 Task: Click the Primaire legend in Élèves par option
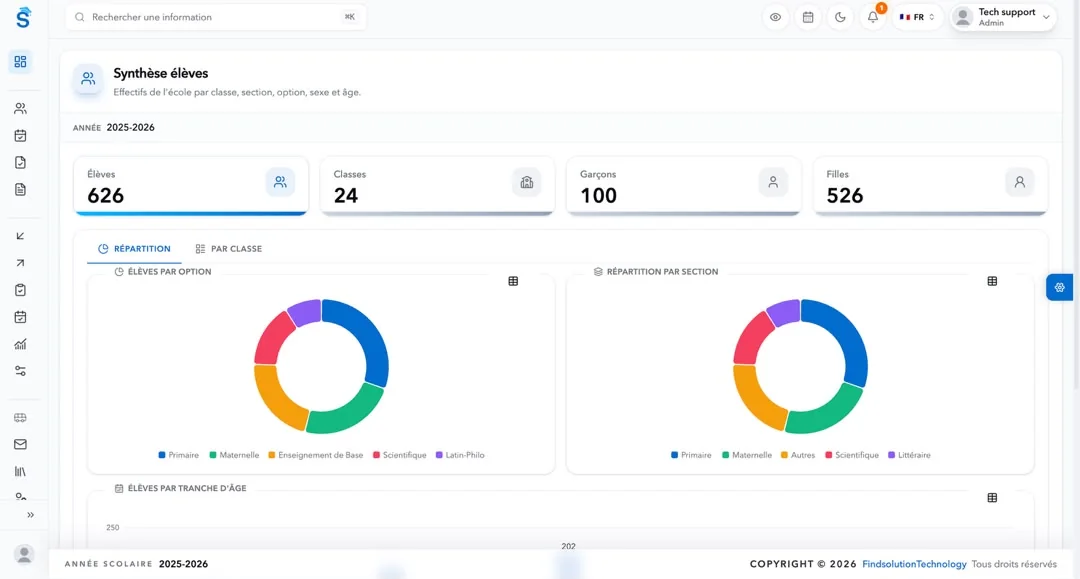coord(178,455)
